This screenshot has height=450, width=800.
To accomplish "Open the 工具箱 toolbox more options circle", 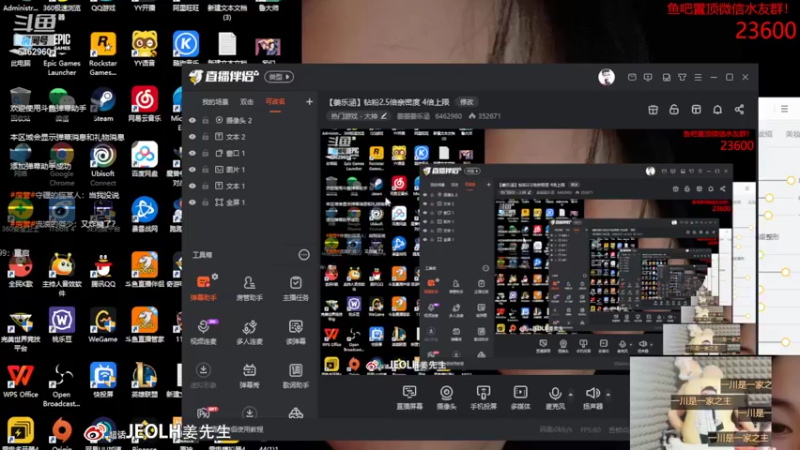I will coord(304,255).
